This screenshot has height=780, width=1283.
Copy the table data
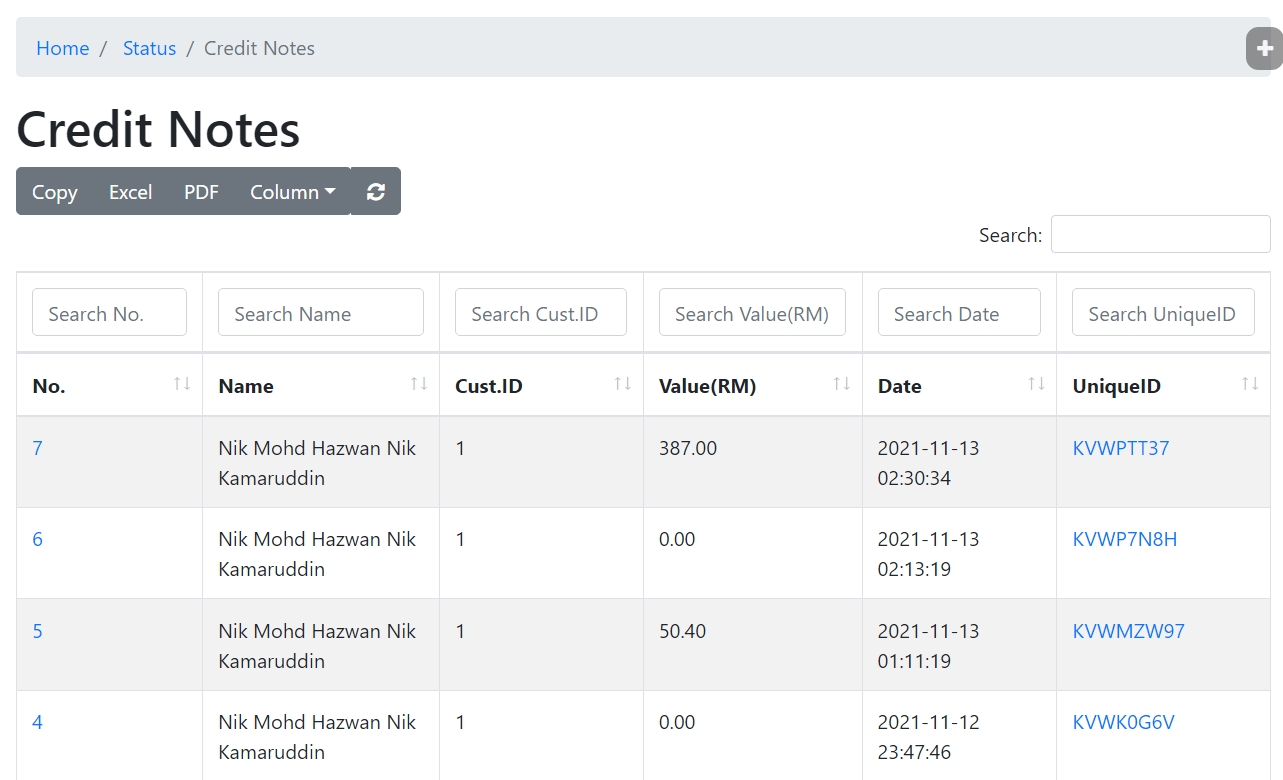pyautogui.click(x=54, y=191)
